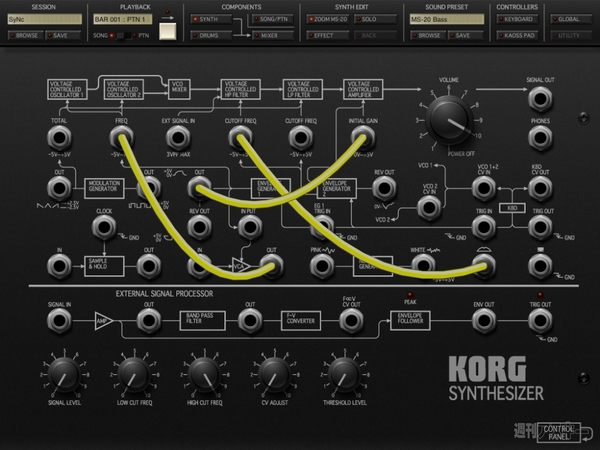
Task: Click the keyboard TRIG OUT jack
Action: click(x=540, y=227)
